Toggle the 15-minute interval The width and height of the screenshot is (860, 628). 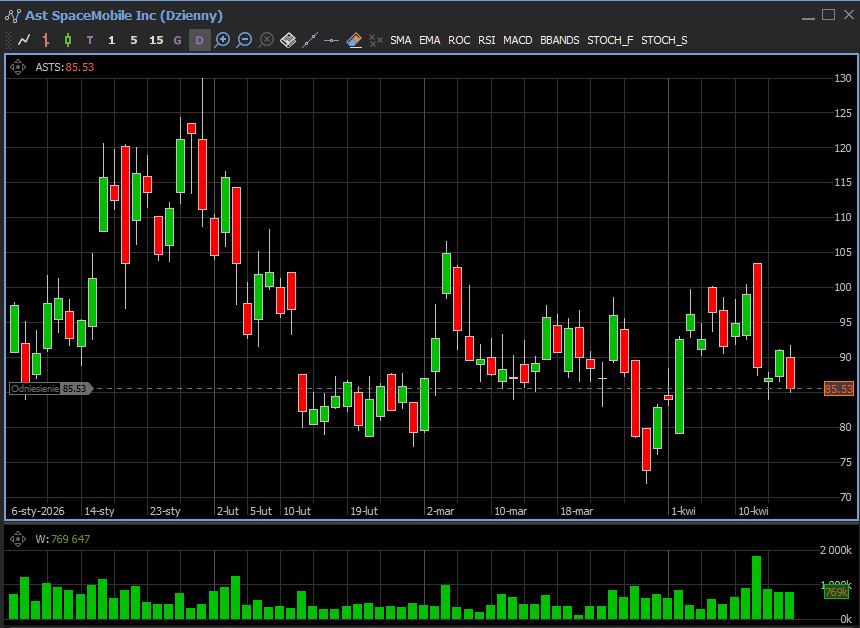(x=156, y=40)
